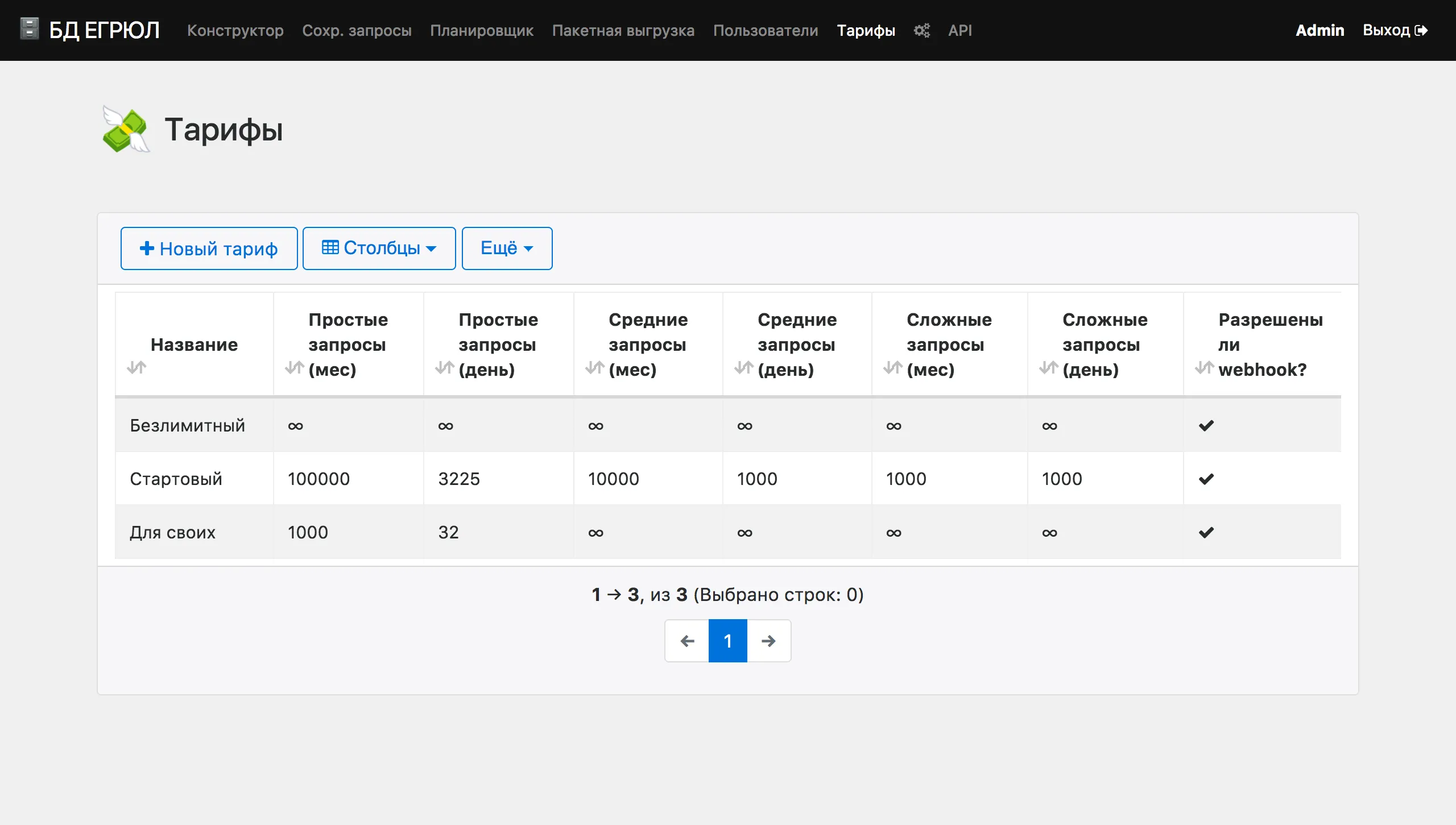Open the API link in navbar
1456x825 pixels.
pyautogui.click(x=959, y=30)
